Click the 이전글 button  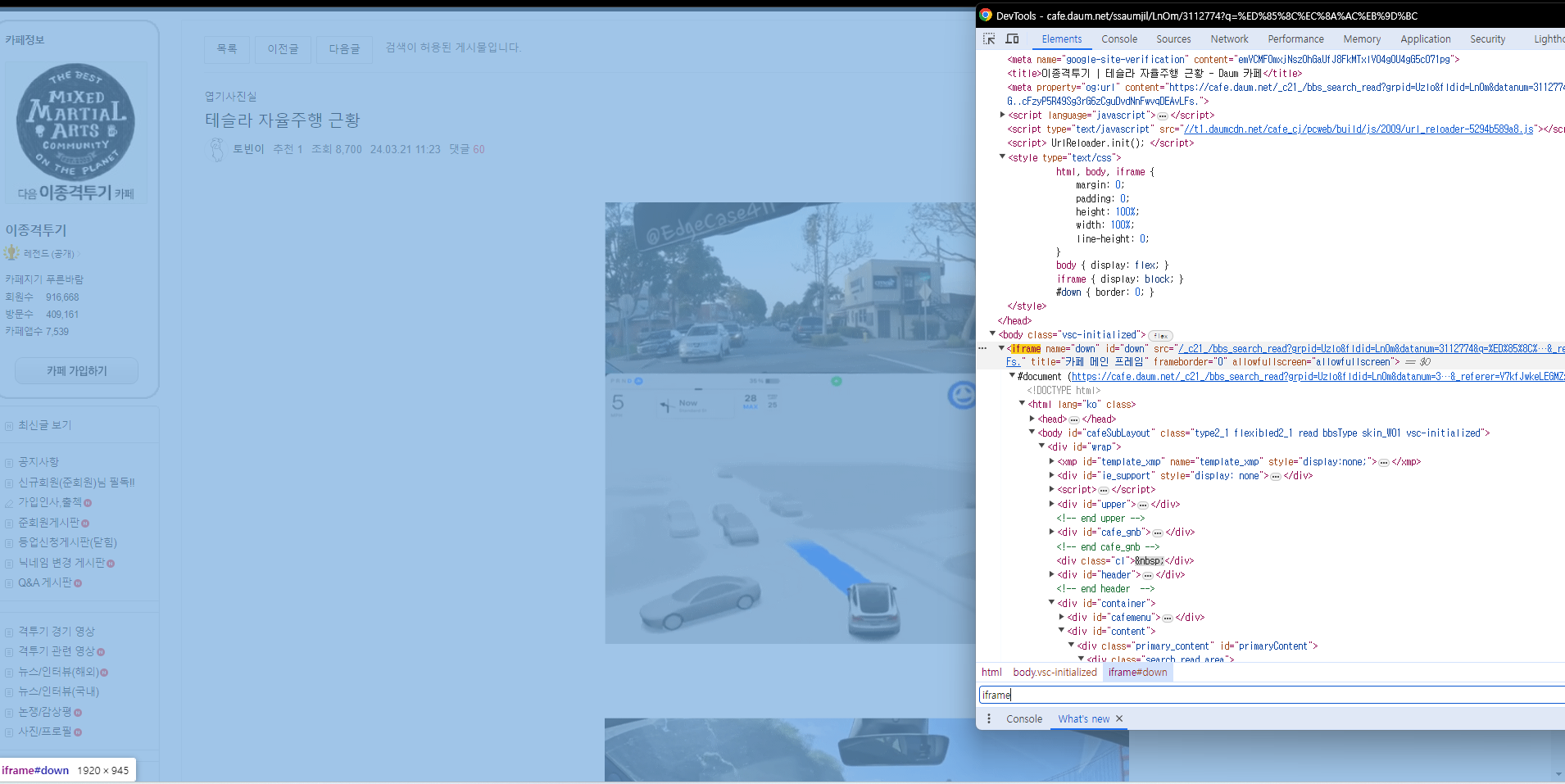[283, 49]
